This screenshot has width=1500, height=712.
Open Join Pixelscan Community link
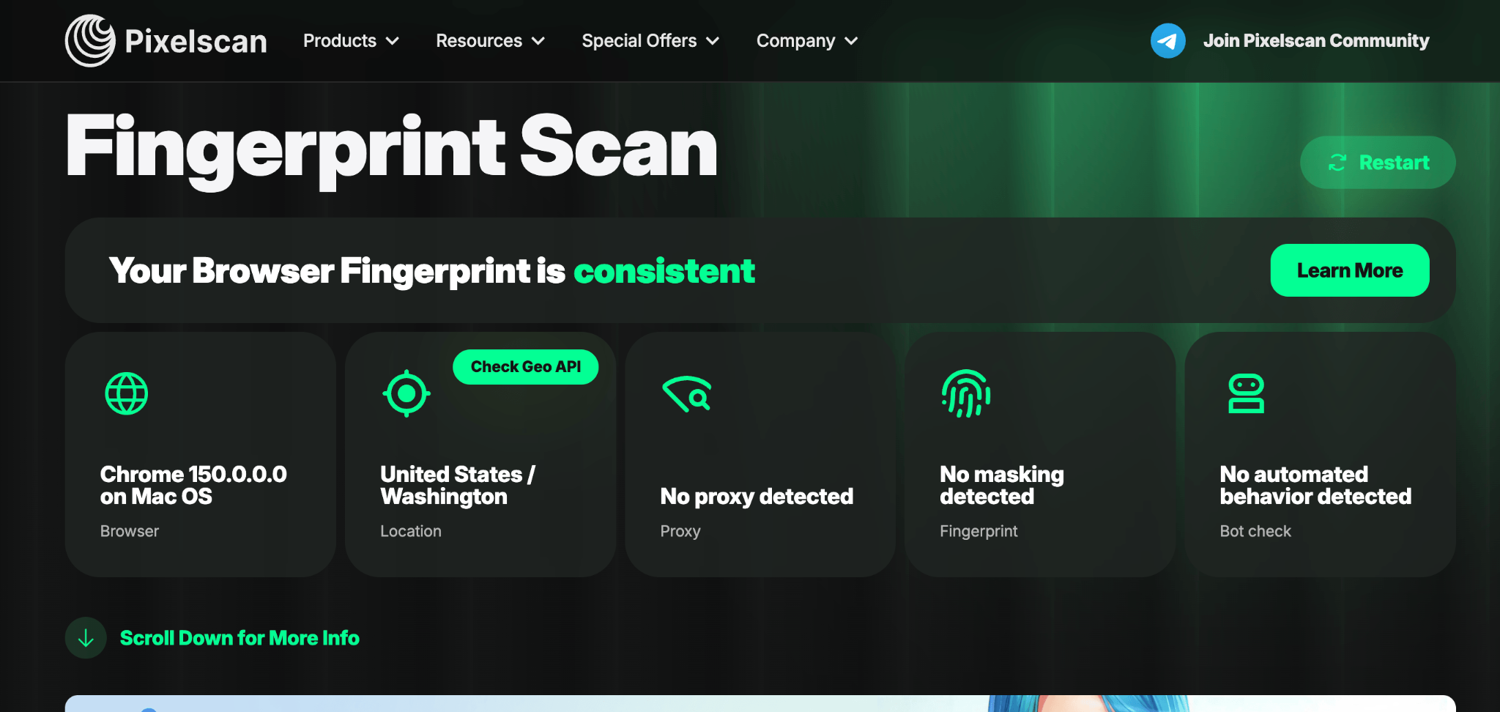tap(1316, 41)
